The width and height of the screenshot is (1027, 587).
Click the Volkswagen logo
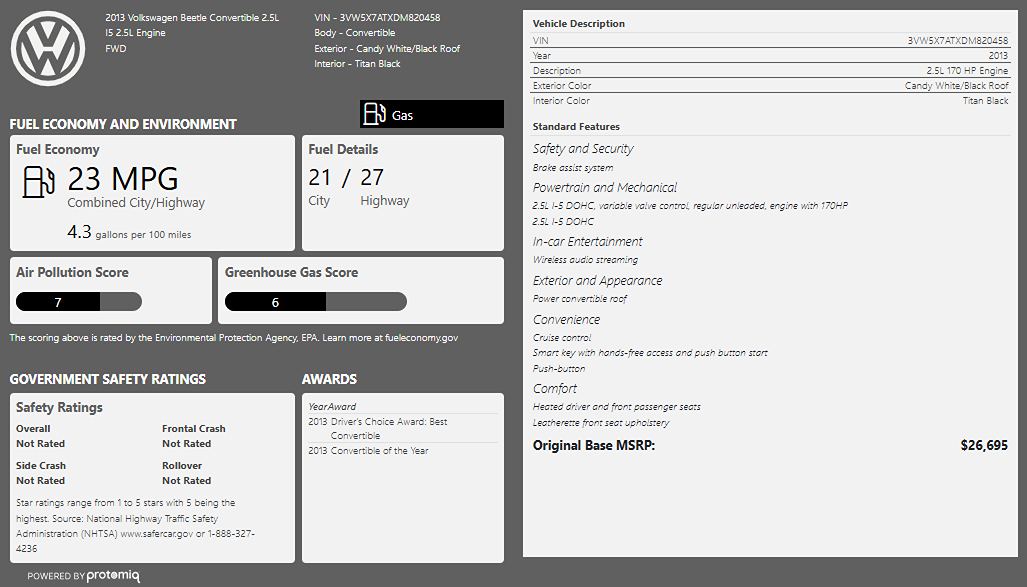(48, 48)
